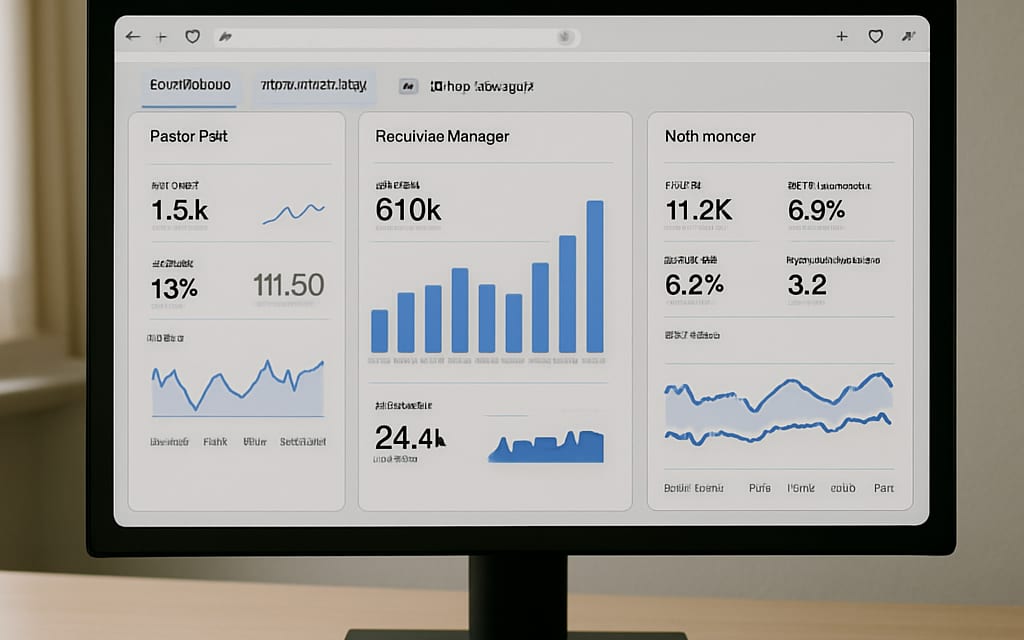Click the 3.2 value
The width and height of the screenshot is (1024, 640).
click(x=807, y=285)
